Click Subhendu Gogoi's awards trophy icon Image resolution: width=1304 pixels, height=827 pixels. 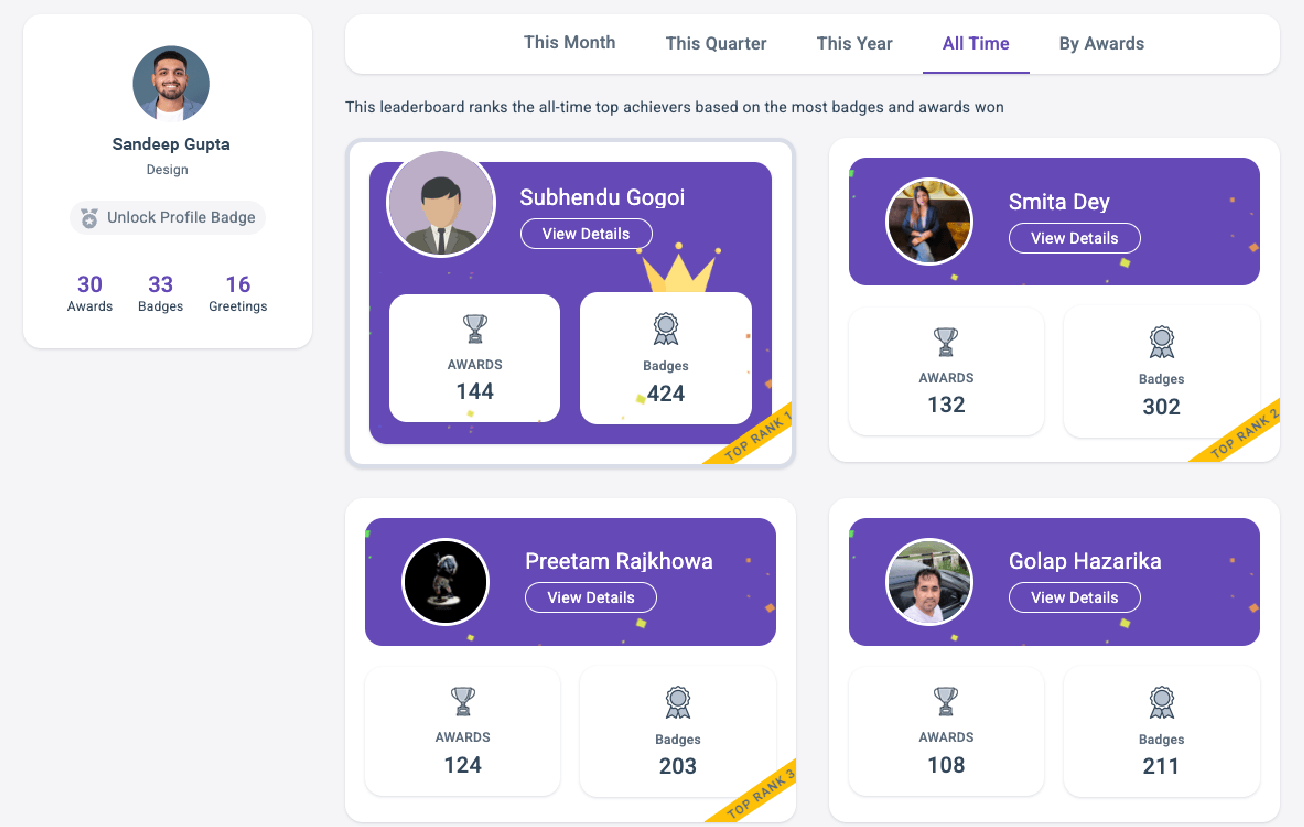[474, 329]
